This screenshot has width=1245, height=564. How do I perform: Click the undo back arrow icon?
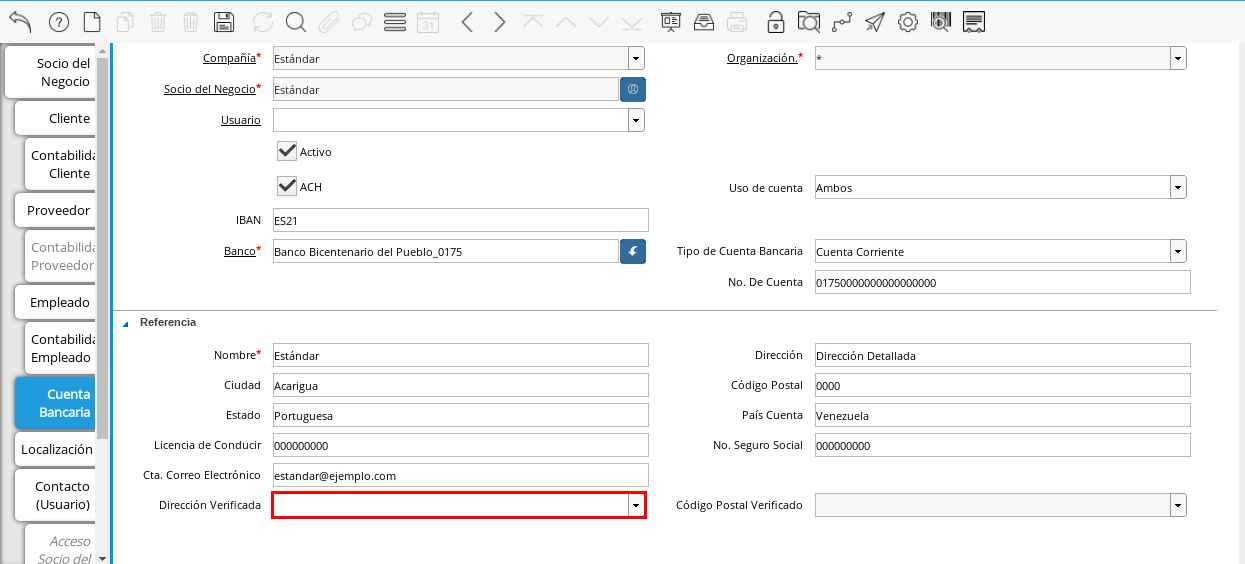[20, 22]
